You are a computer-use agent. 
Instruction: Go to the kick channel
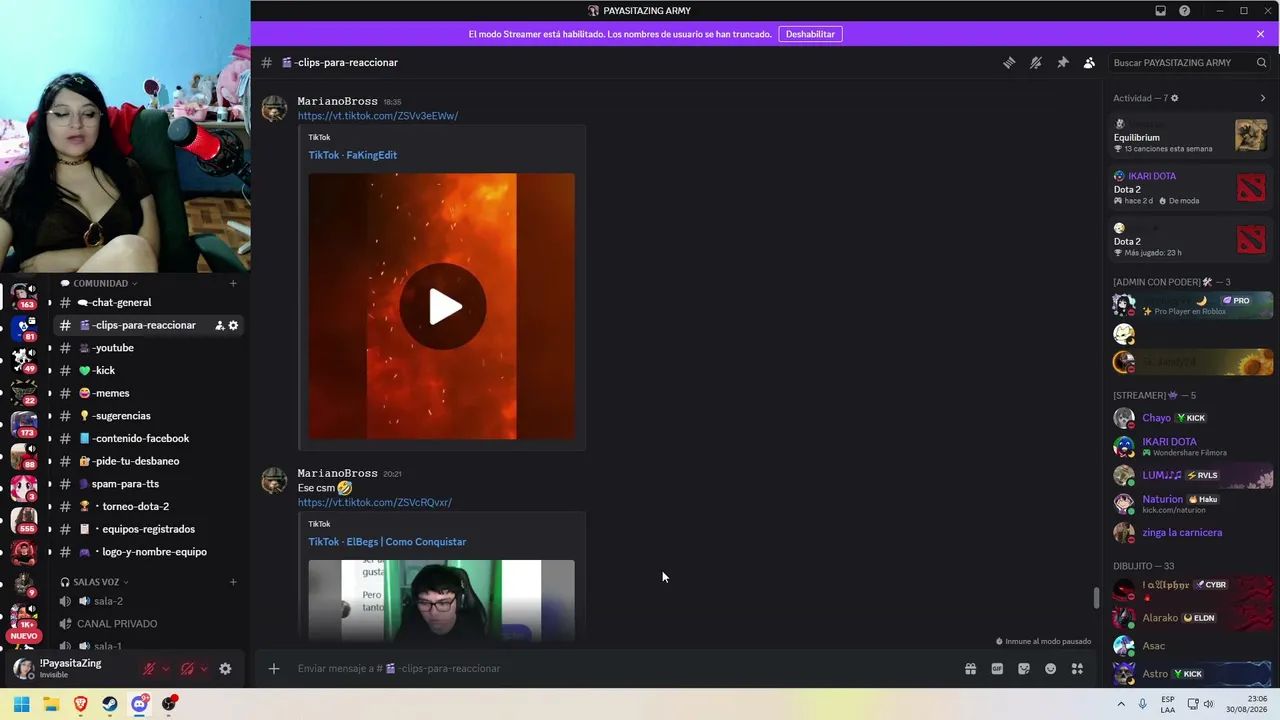(147, 371)
